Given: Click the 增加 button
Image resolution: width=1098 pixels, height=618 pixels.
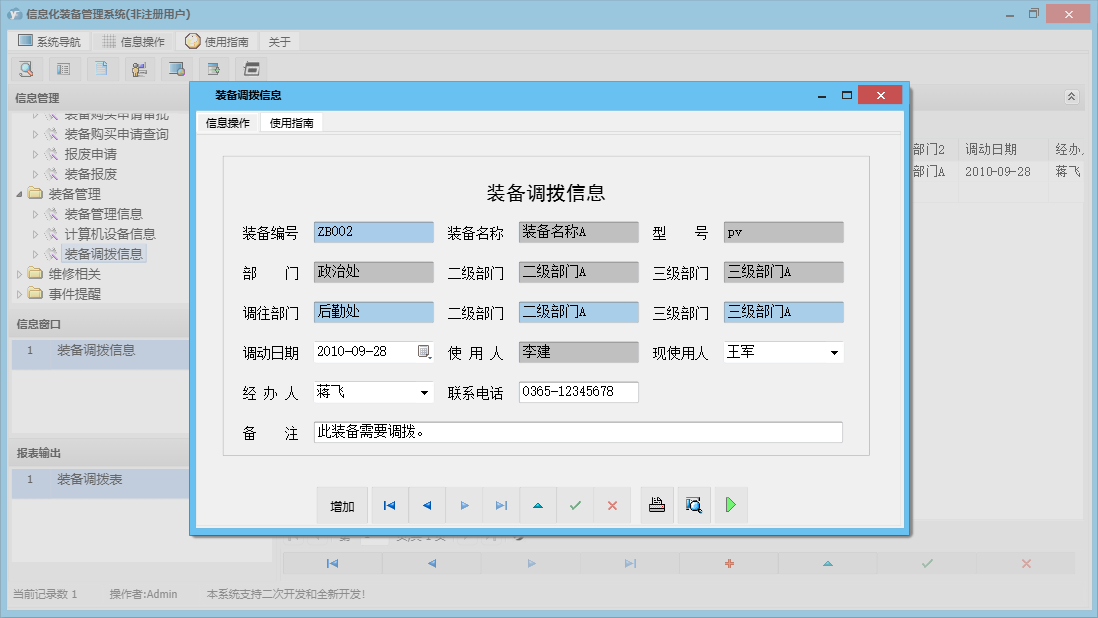Looking at the screenshot, I should [342, 506].
